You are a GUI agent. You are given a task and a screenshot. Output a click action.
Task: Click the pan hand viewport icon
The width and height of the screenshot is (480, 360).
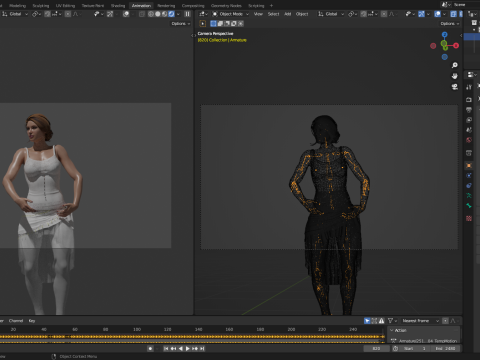click(x=455, y=76)
